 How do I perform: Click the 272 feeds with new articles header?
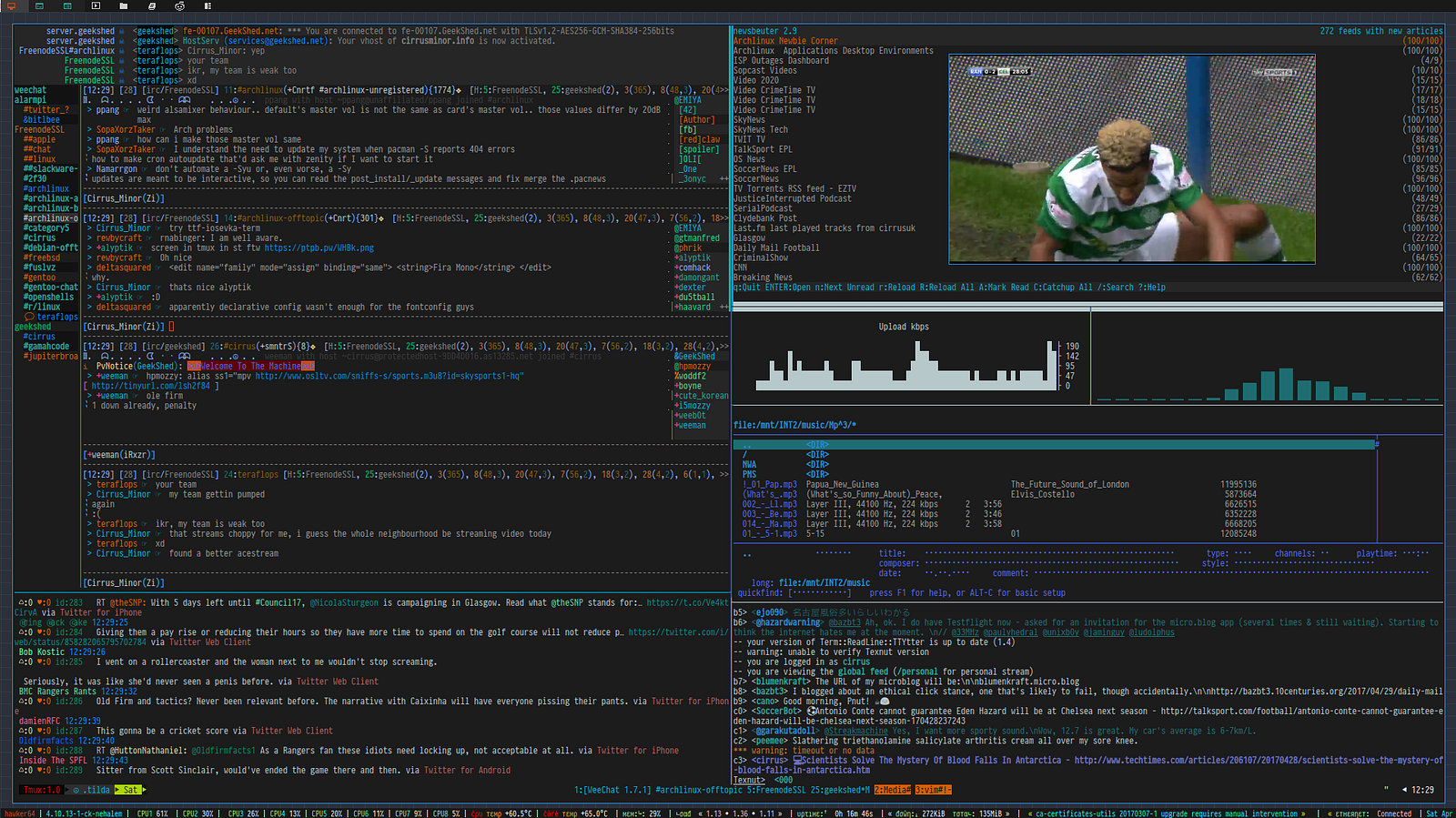(1381, 31)
